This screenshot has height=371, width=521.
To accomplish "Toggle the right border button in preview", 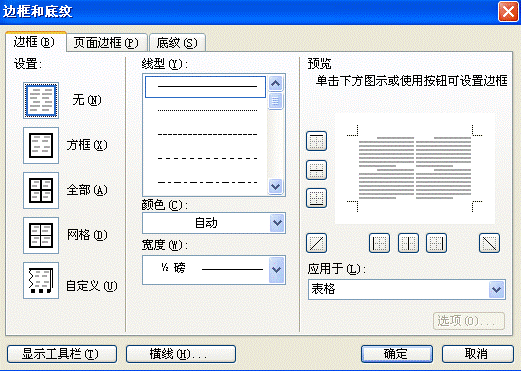I will 436,243.
